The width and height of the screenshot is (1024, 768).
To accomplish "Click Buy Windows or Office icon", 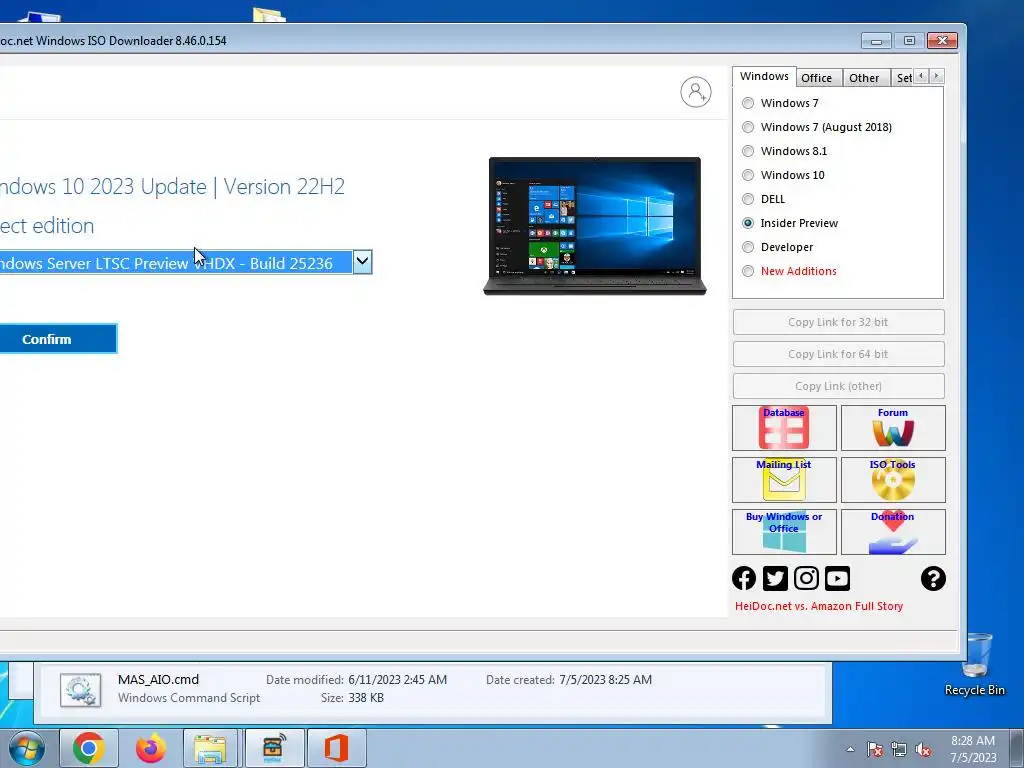I will [784, 532].
